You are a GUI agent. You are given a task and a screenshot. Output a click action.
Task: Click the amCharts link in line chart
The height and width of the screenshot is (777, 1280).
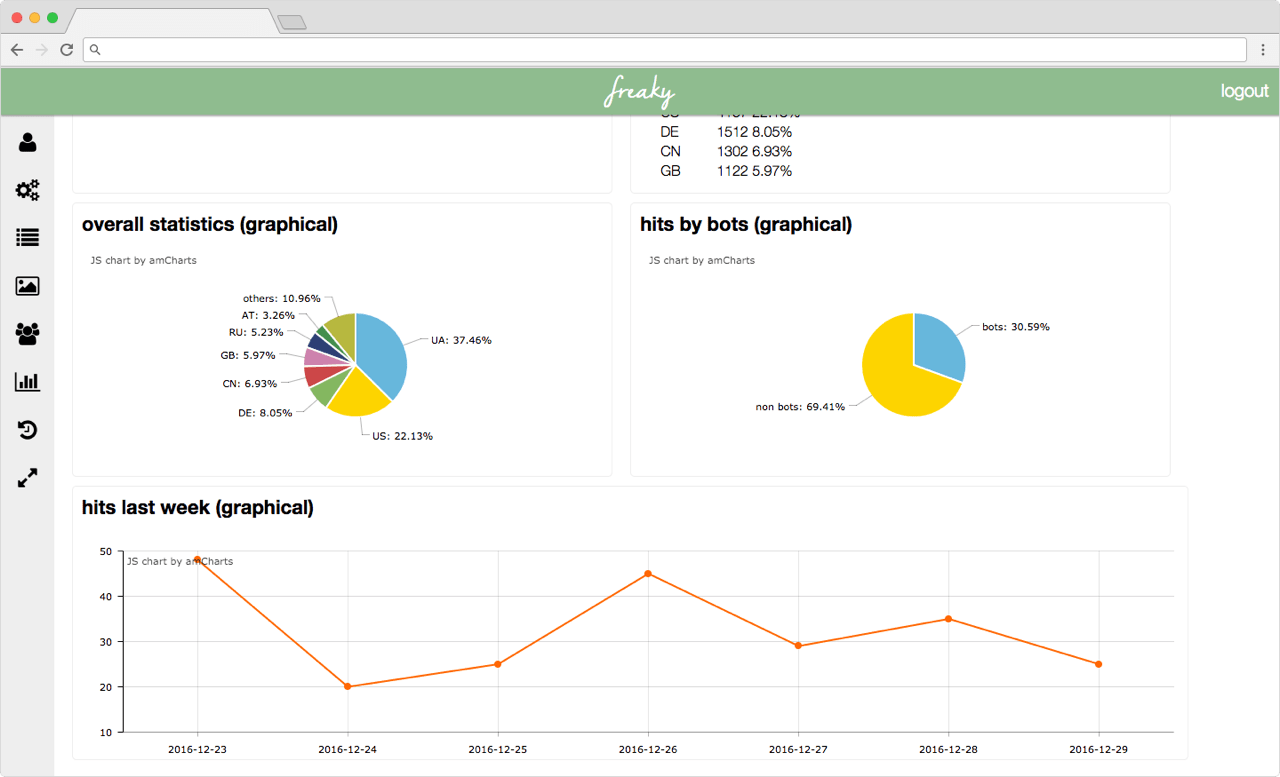tap(180, 561)
